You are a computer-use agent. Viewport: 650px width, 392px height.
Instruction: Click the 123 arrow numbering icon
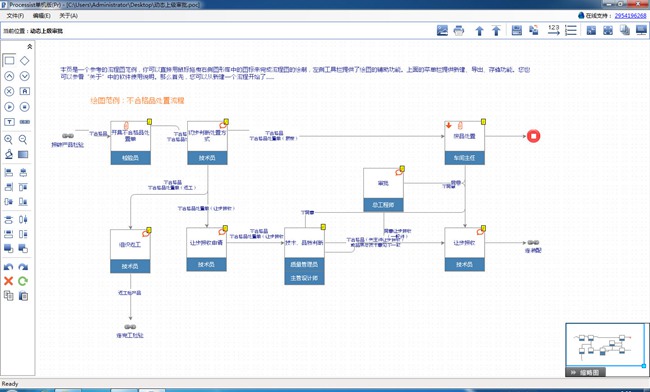click(x=554, y=30)
